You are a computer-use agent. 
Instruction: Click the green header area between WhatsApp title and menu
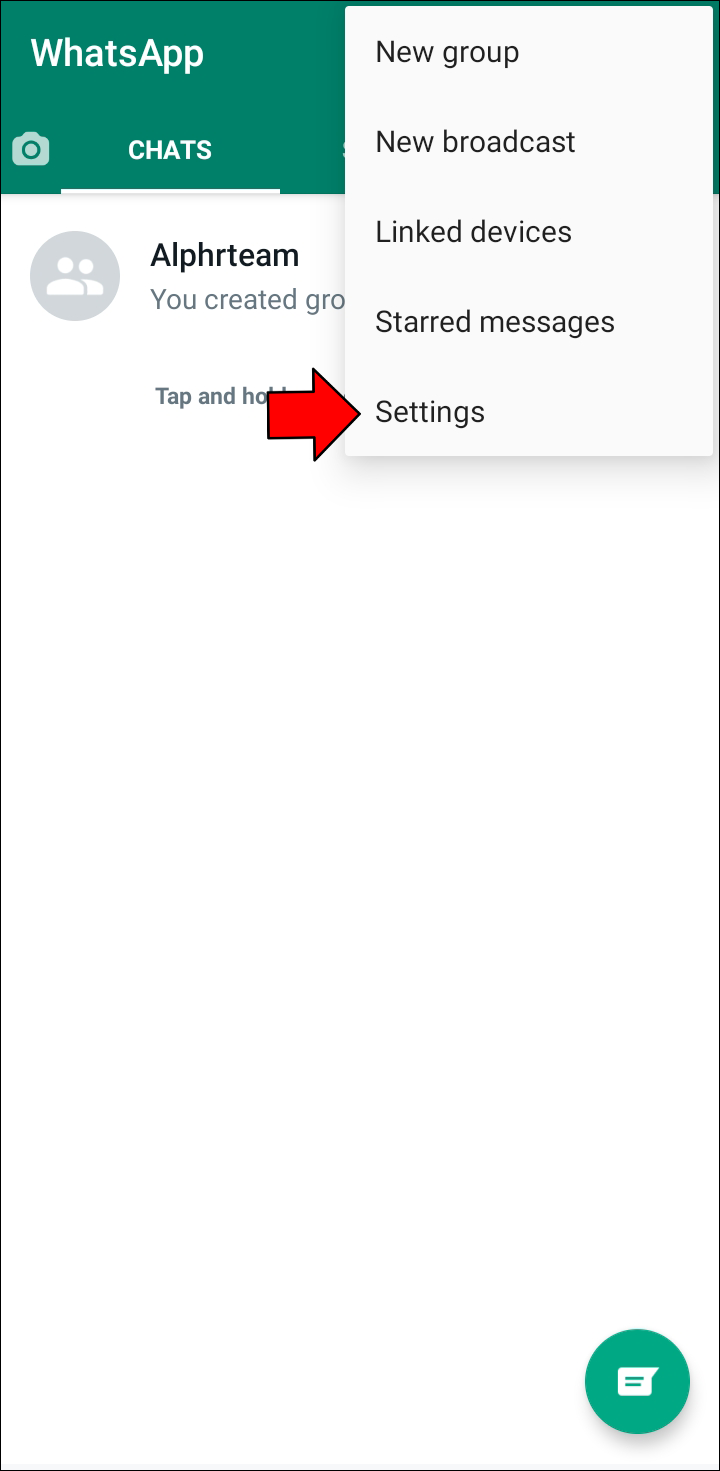point(275,53)
